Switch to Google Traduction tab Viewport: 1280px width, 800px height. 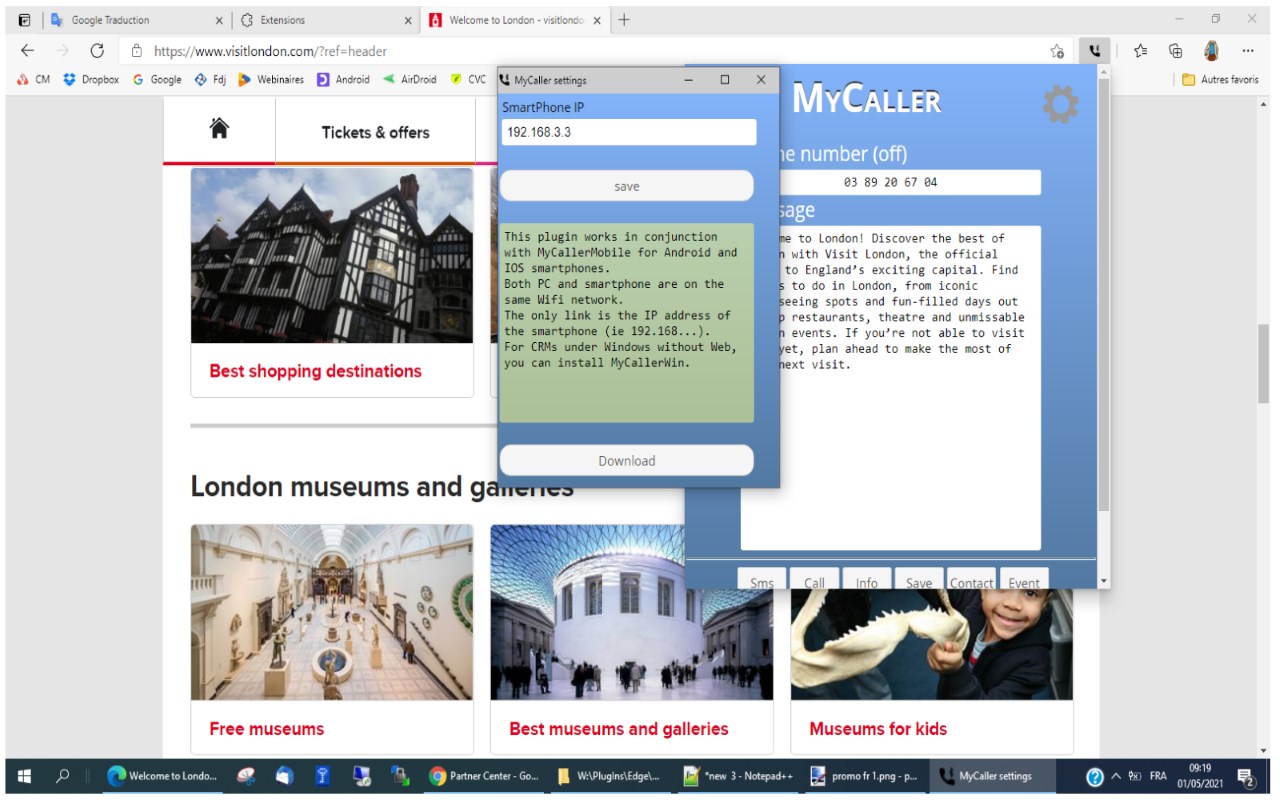(137, 20)
